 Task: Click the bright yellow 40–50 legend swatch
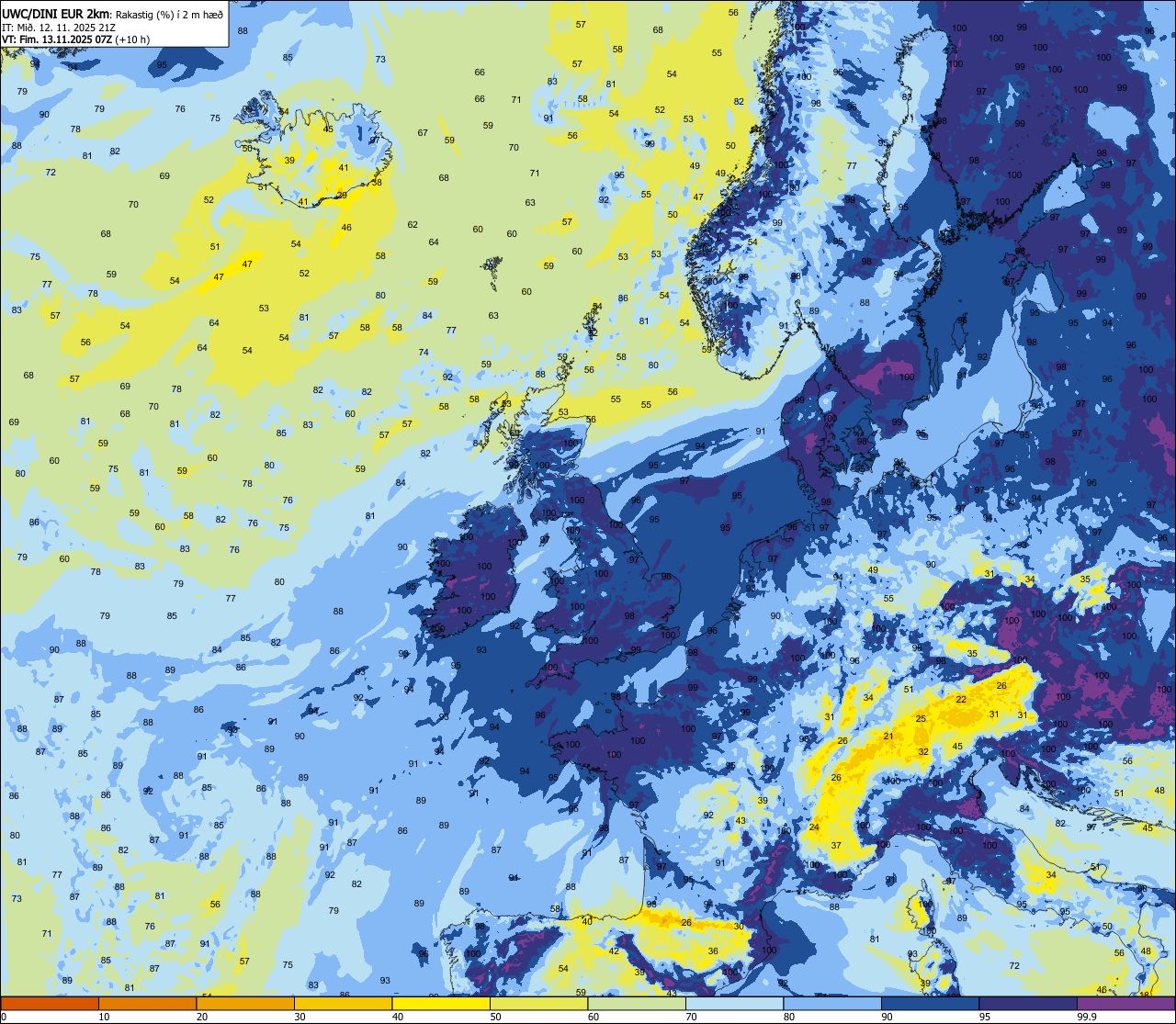pyautogui.click(x=441, y=1003)
